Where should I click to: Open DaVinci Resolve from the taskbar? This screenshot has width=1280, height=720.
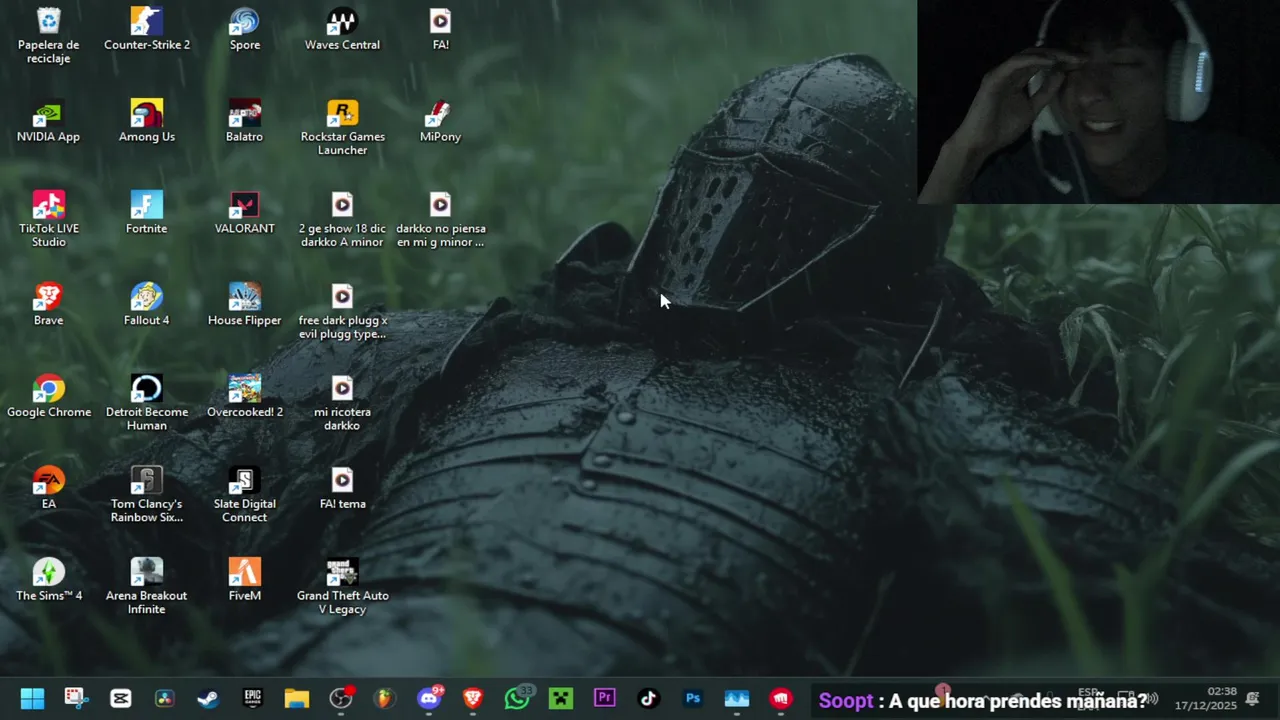click(x=164, y=698)
